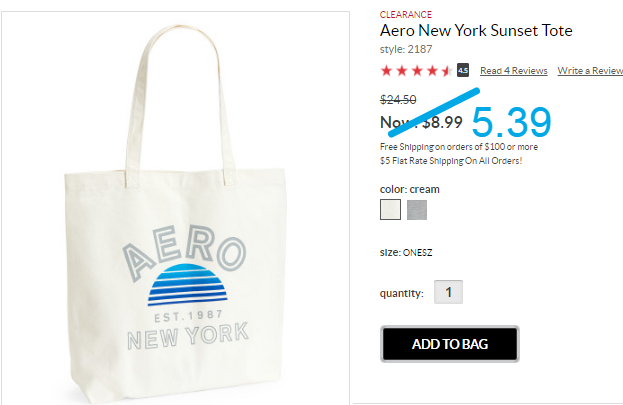
Task: Click the Free Shipping on orders text
Action: click(x=459, y=147)
